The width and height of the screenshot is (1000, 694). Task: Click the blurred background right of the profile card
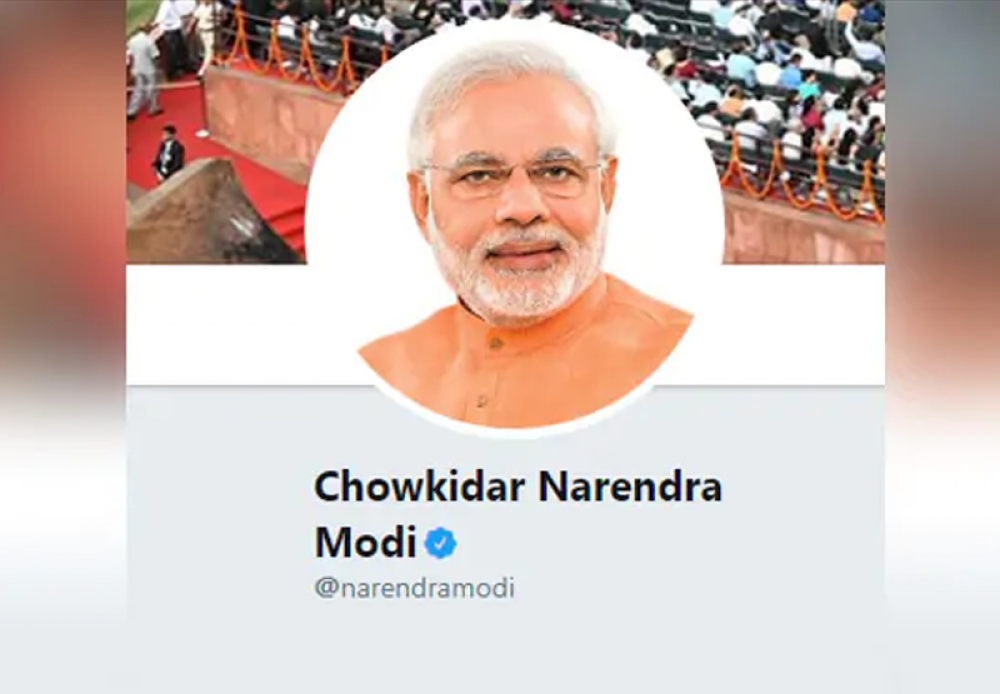(x=943, y=347)
